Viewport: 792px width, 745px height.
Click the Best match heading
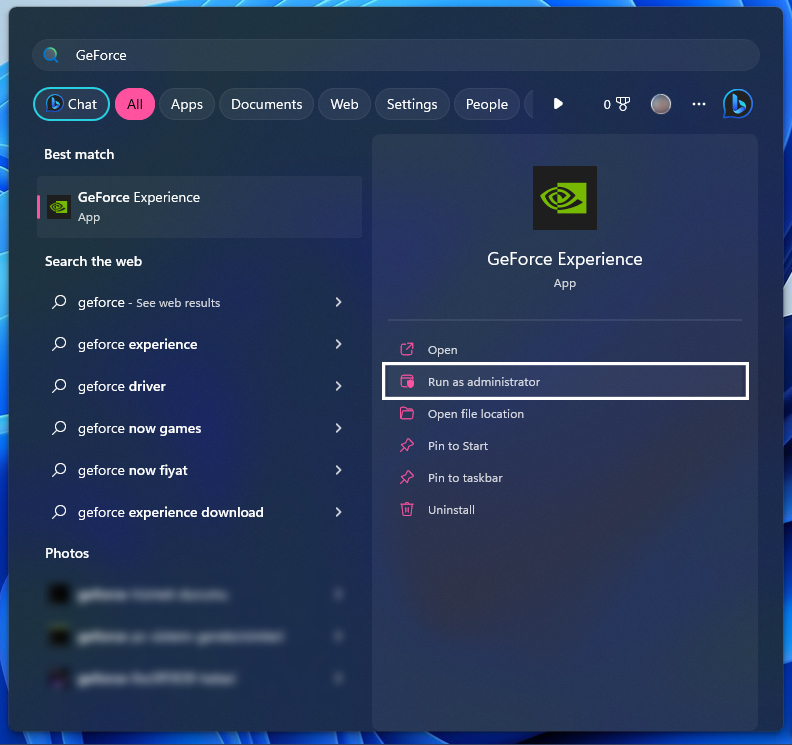pos(79,154)
